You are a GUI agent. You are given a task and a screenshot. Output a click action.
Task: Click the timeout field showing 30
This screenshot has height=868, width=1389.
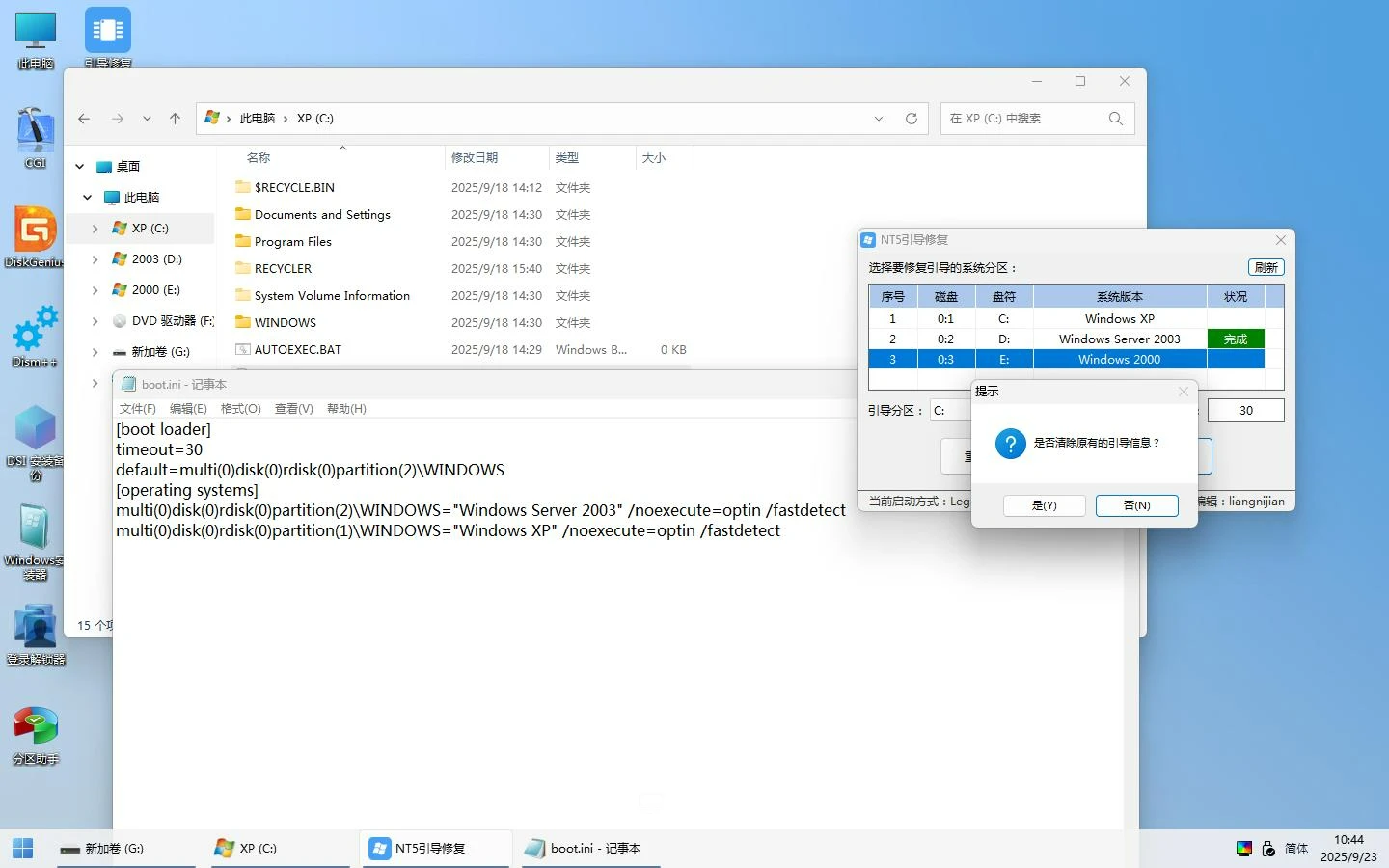coord(1245,411)
